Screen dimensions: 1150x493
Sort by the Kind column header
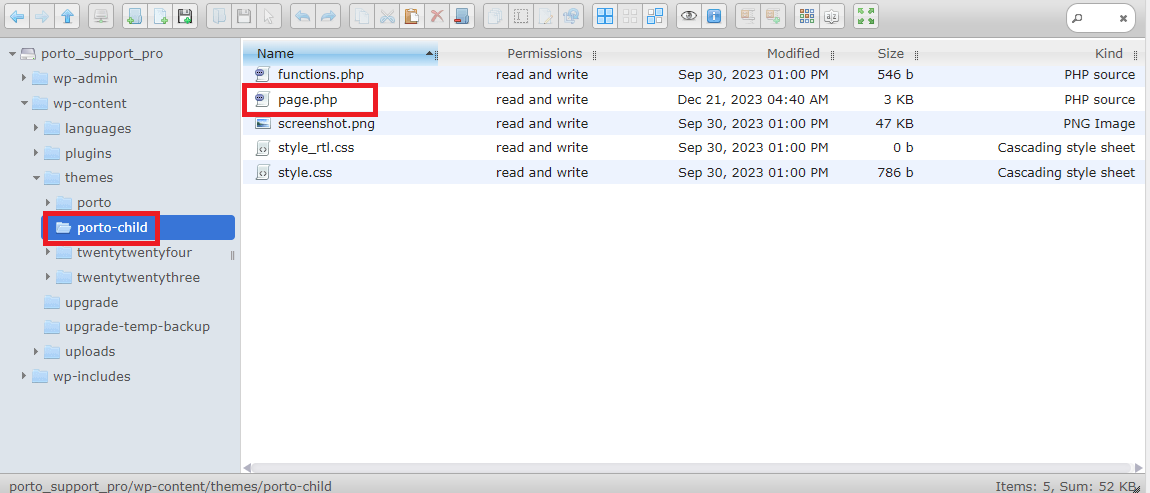[1109, 54]
